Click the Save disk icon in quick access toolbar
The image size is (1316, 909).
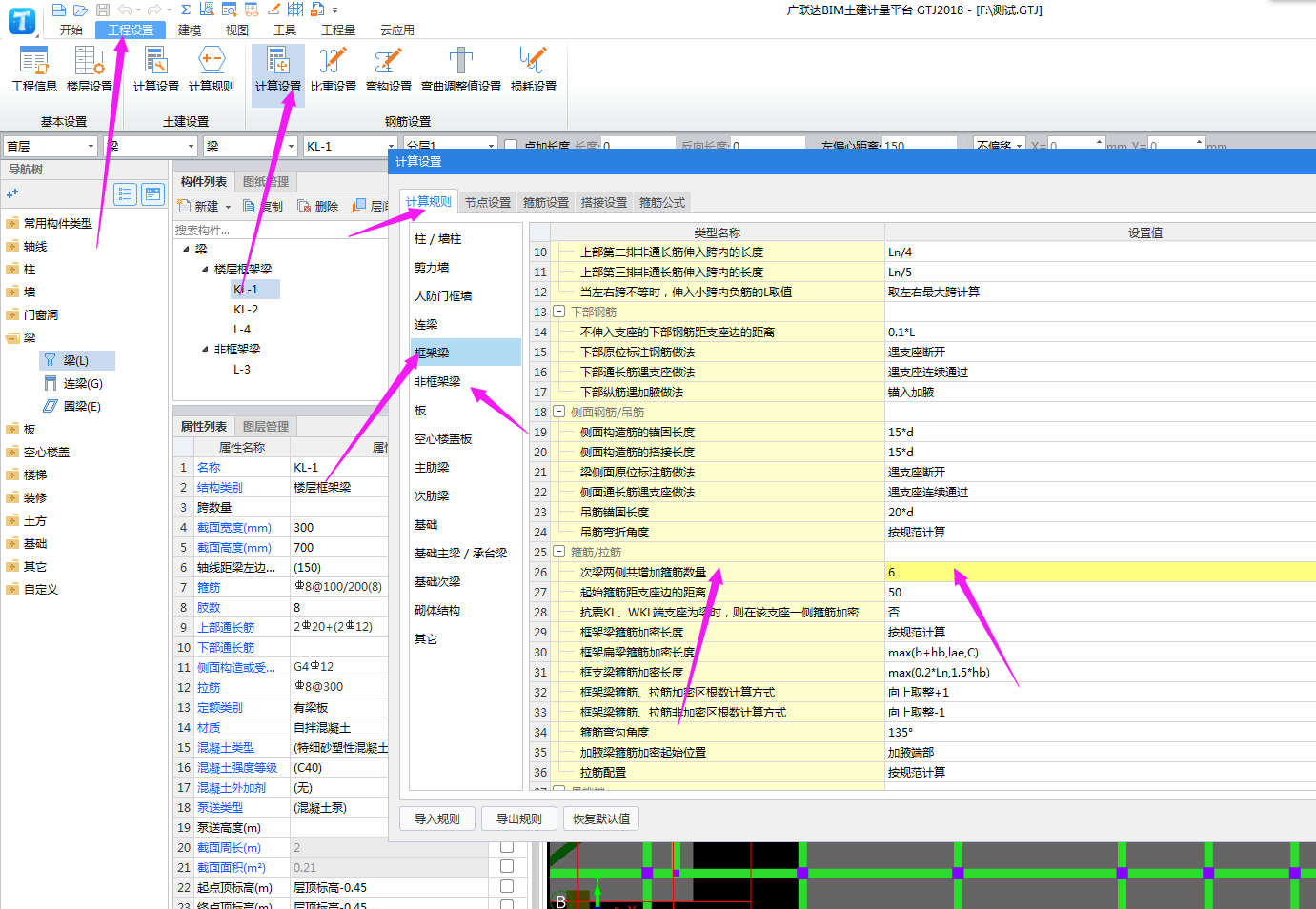(103, 10)
